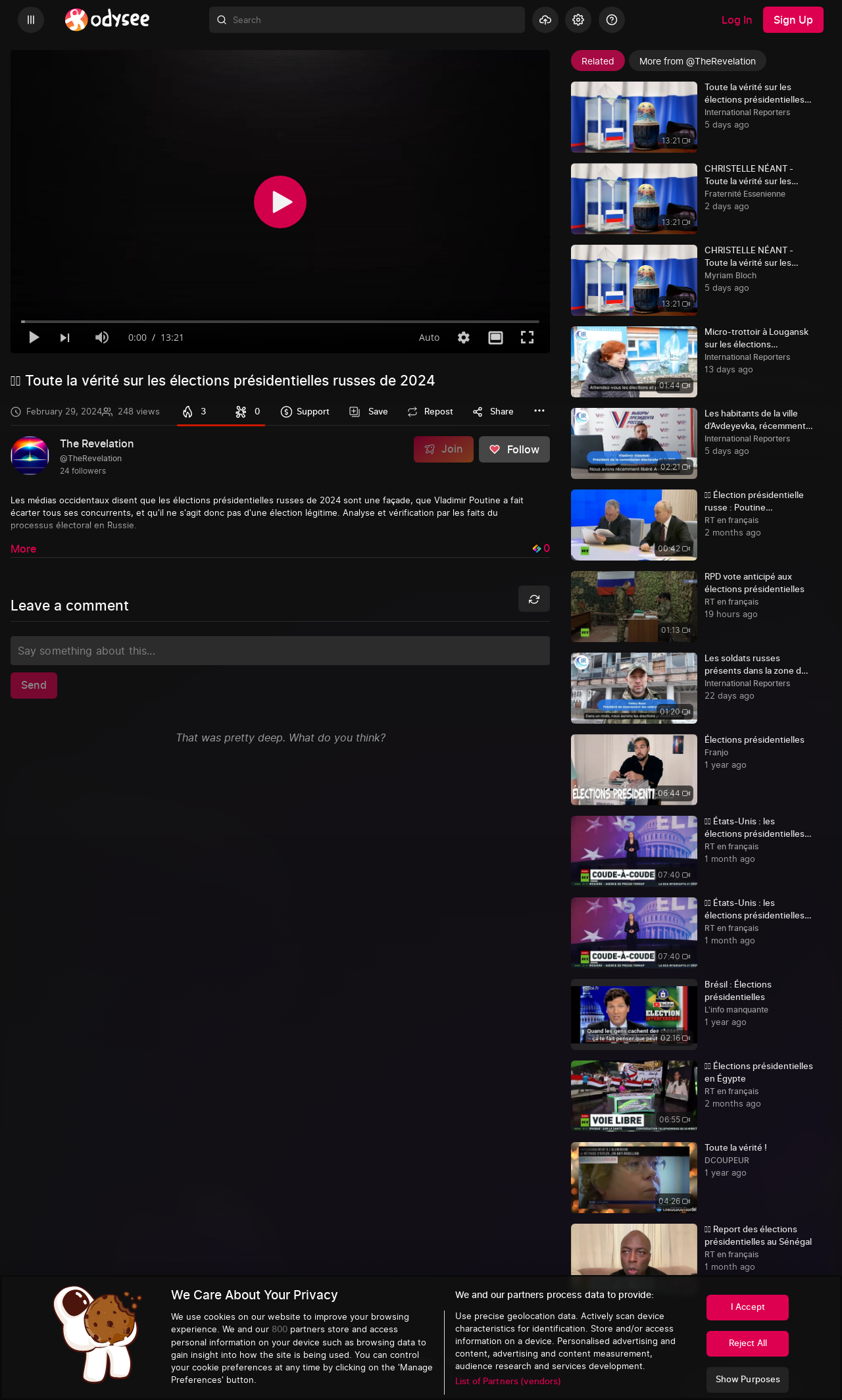Follow The Revelation channel

click(514, 449)
